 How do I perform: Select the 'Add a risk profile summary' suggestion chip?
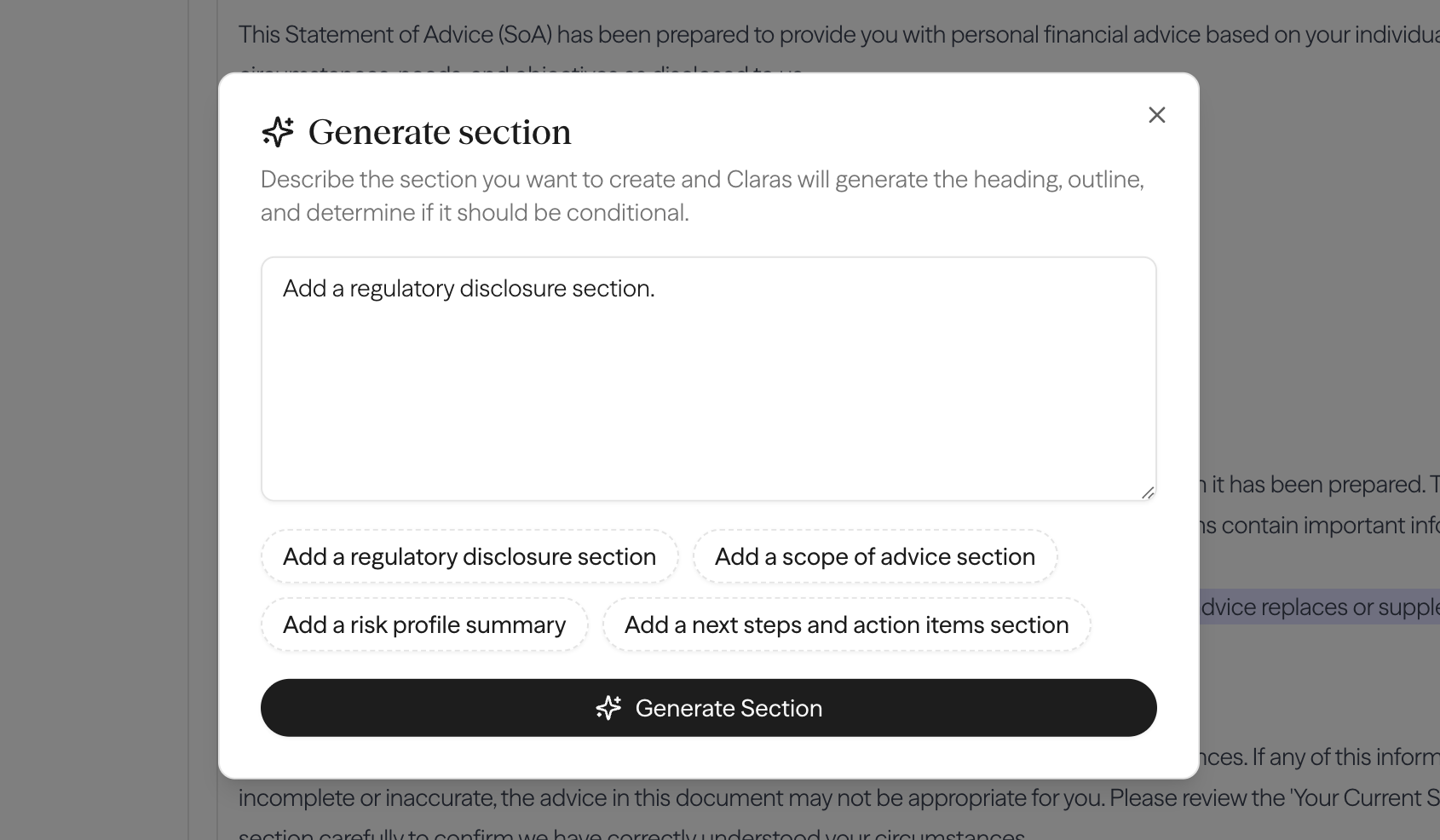tap(423, 624)
